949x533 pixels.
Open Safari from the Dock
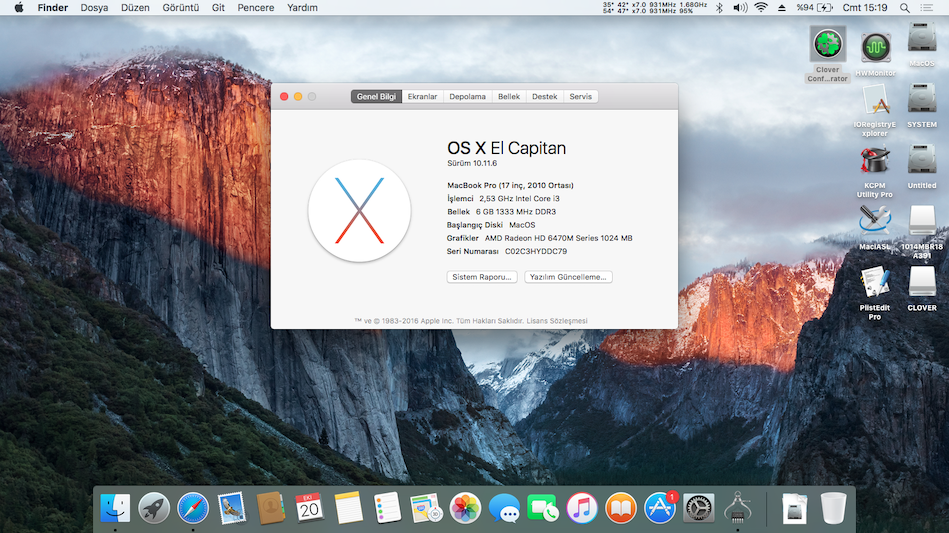[x=192, y=508]
